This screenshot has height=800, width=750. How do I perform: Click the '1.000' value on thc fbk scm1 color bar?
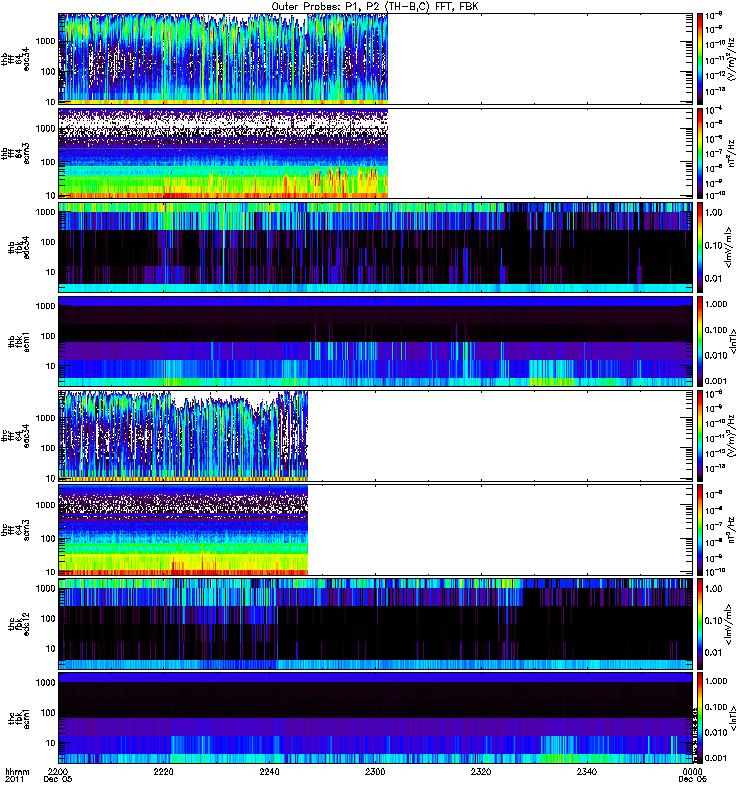pyautogui.click(x=716, y=681)
